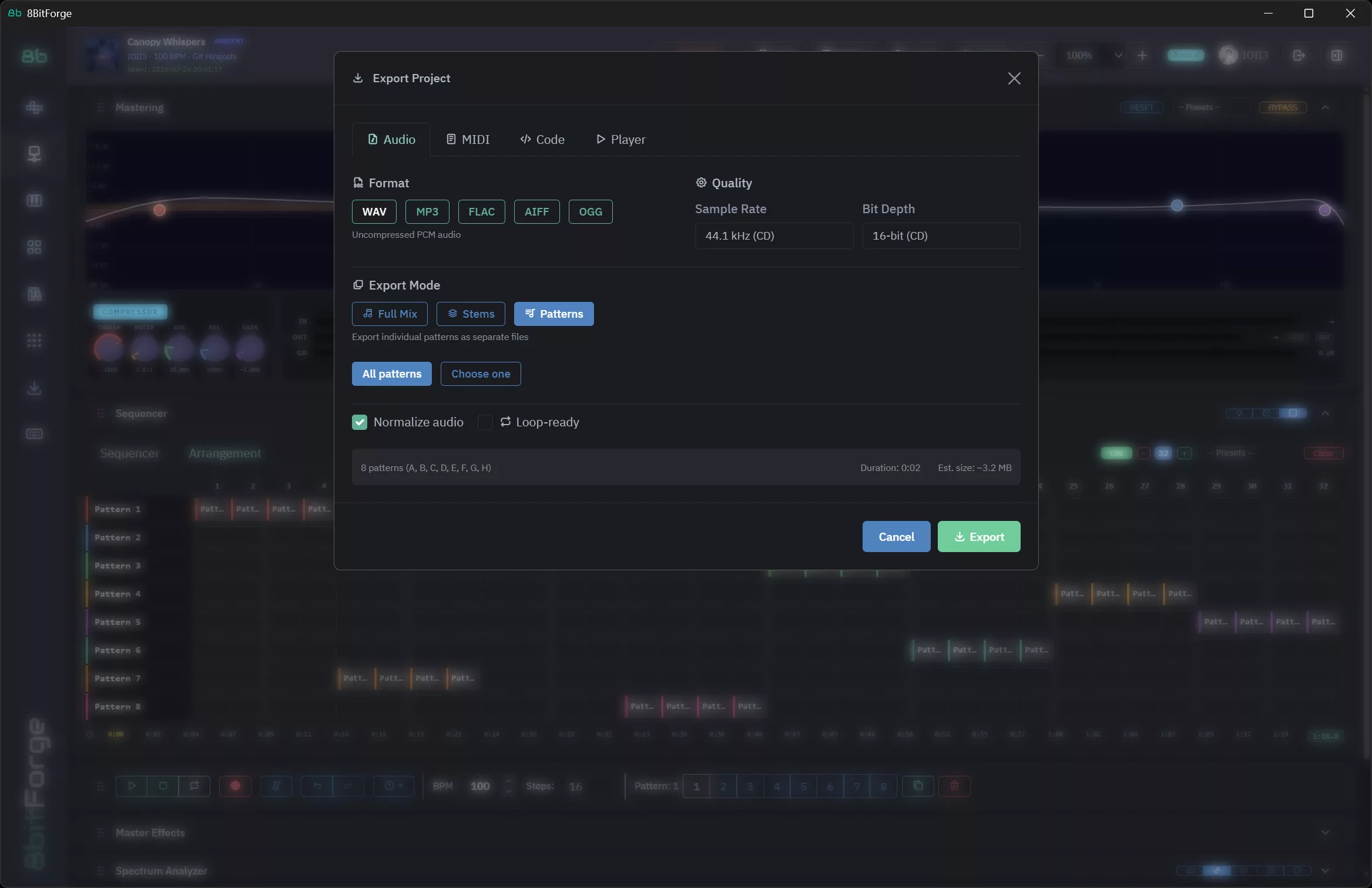Open the sound library sidebar icon
The height and width of the screenshot is (888, 1372).
point(34,294)
